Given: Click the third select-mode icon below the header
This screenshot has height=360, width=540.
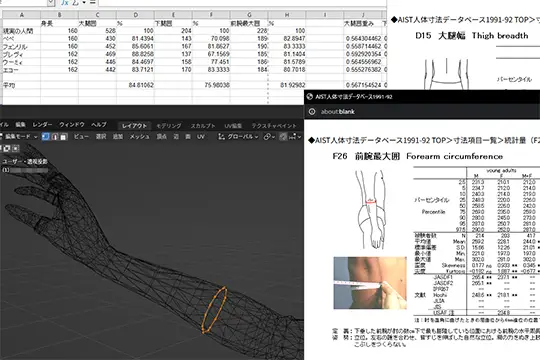Looking at the screenshot, I should coord(15,148).
